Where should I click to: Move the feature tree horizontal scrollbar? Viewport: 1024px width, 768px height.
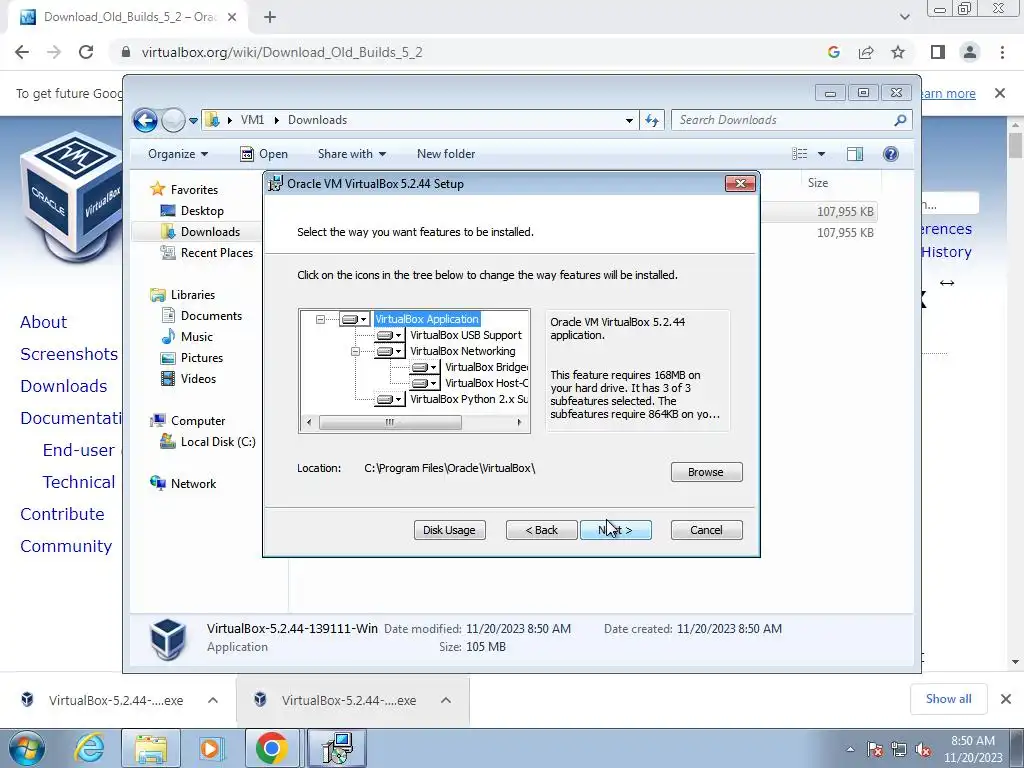(x=390, y=423)
